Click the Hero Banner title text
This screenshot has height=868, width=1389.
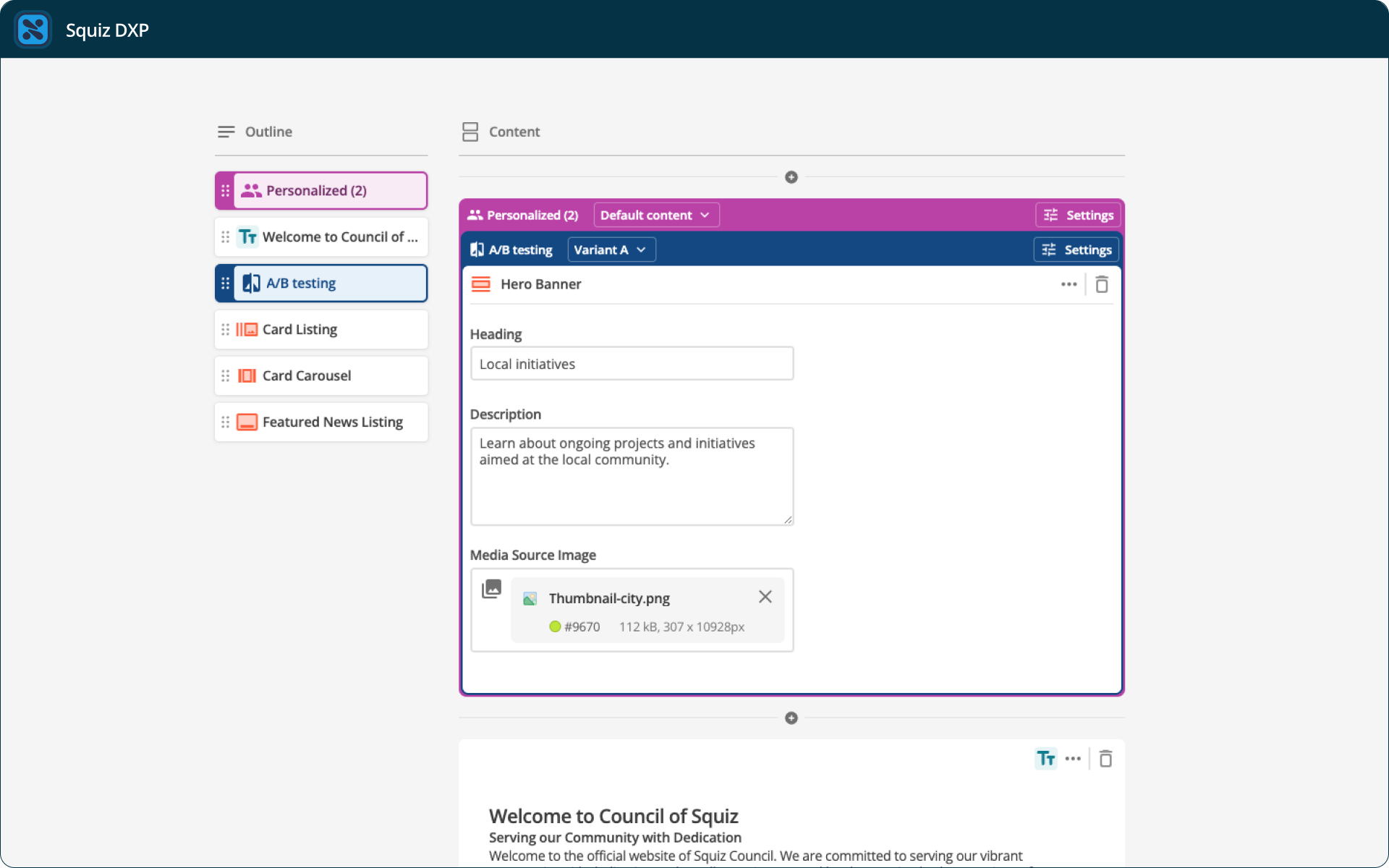coord(540,284)
